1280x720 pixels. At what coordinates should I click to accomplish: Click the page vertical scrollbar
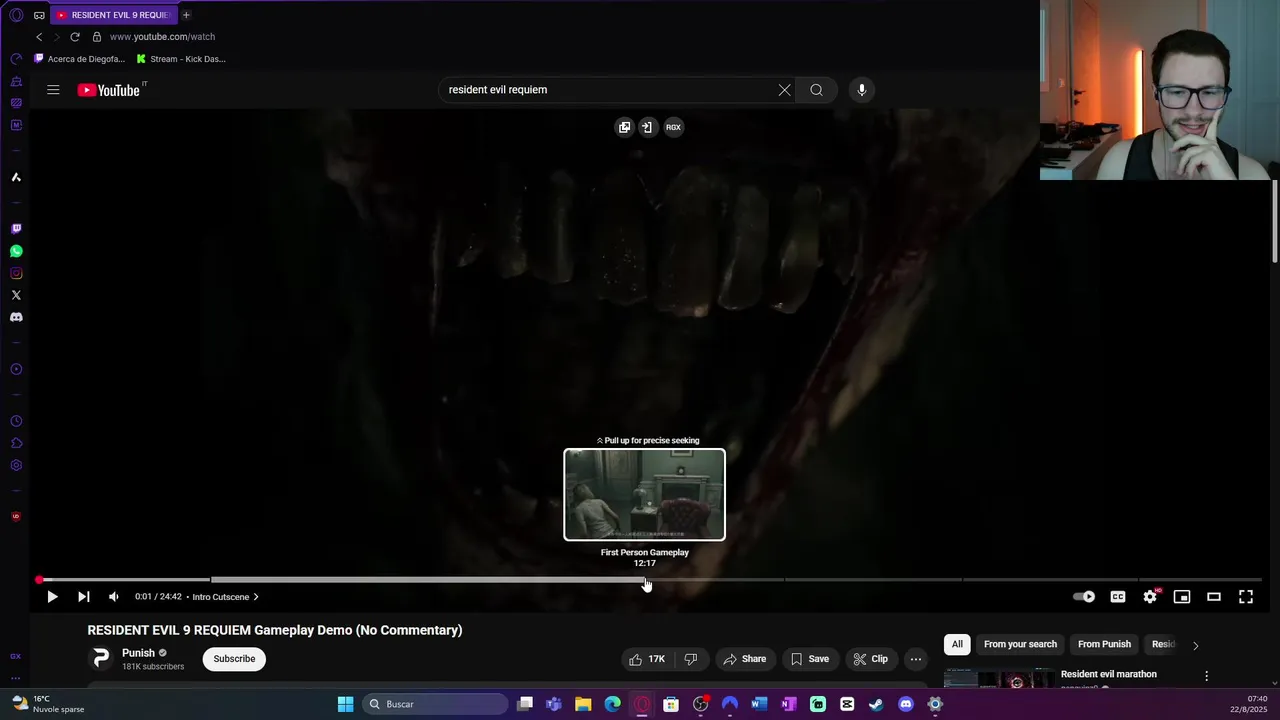(1275, 220)
